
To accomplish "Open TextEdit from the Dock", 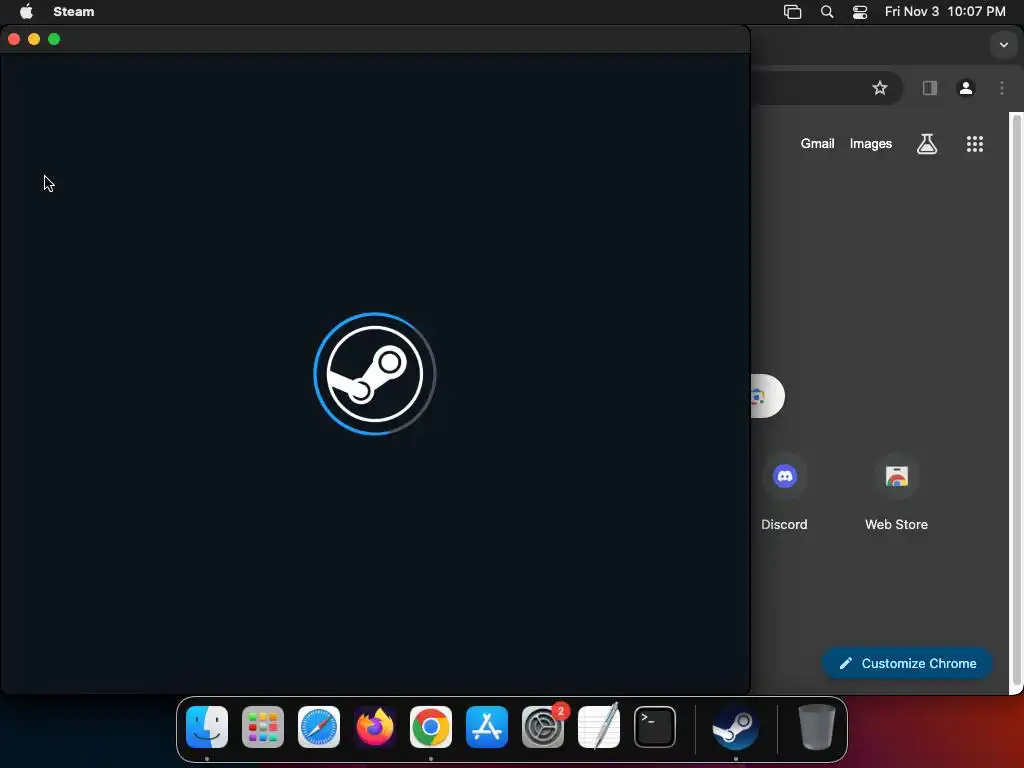I will point(599,727).
